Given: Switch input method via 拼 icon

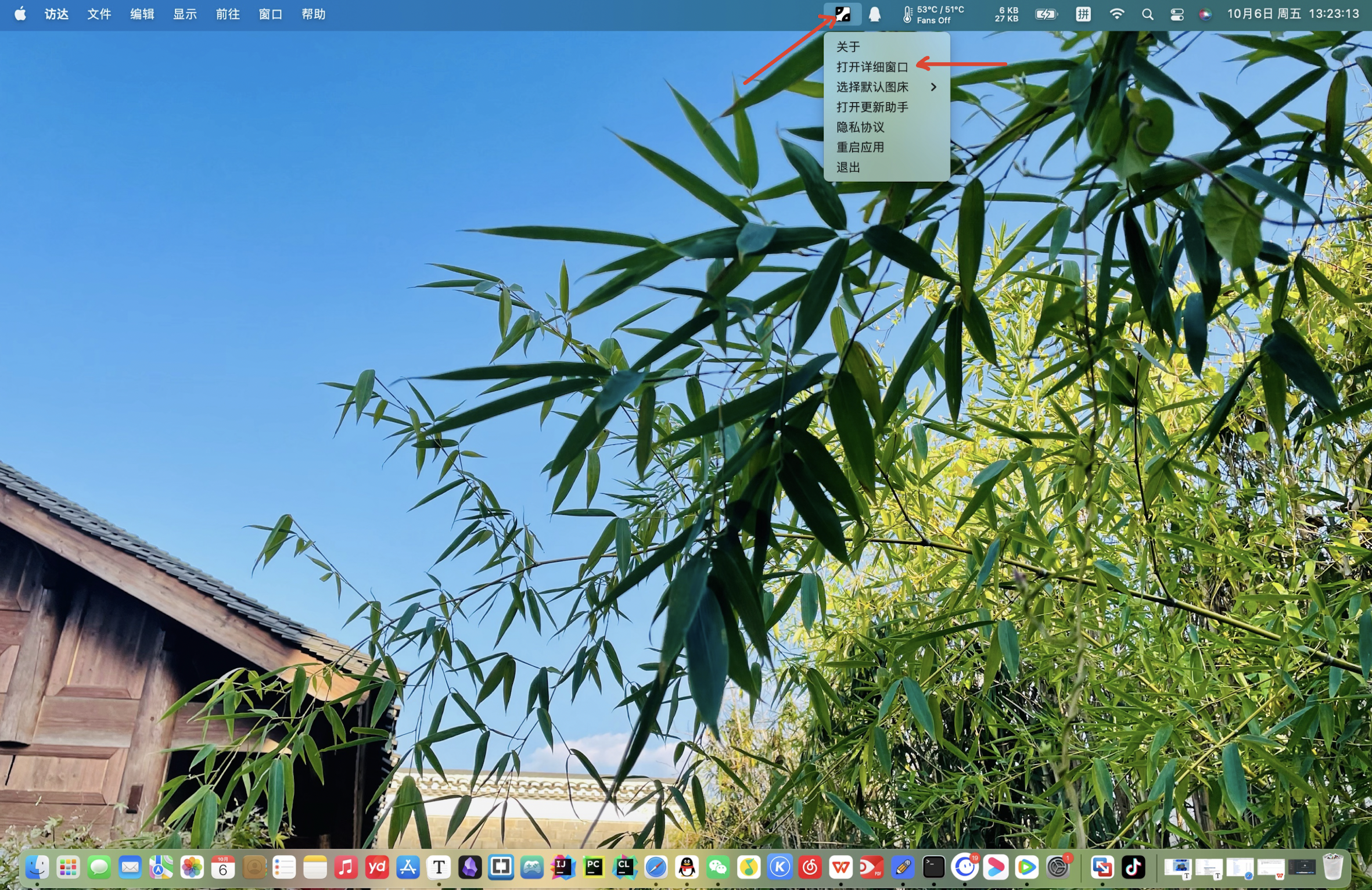Looking at the screenshot, I should pyautogui.click(x=1083, y=14).
